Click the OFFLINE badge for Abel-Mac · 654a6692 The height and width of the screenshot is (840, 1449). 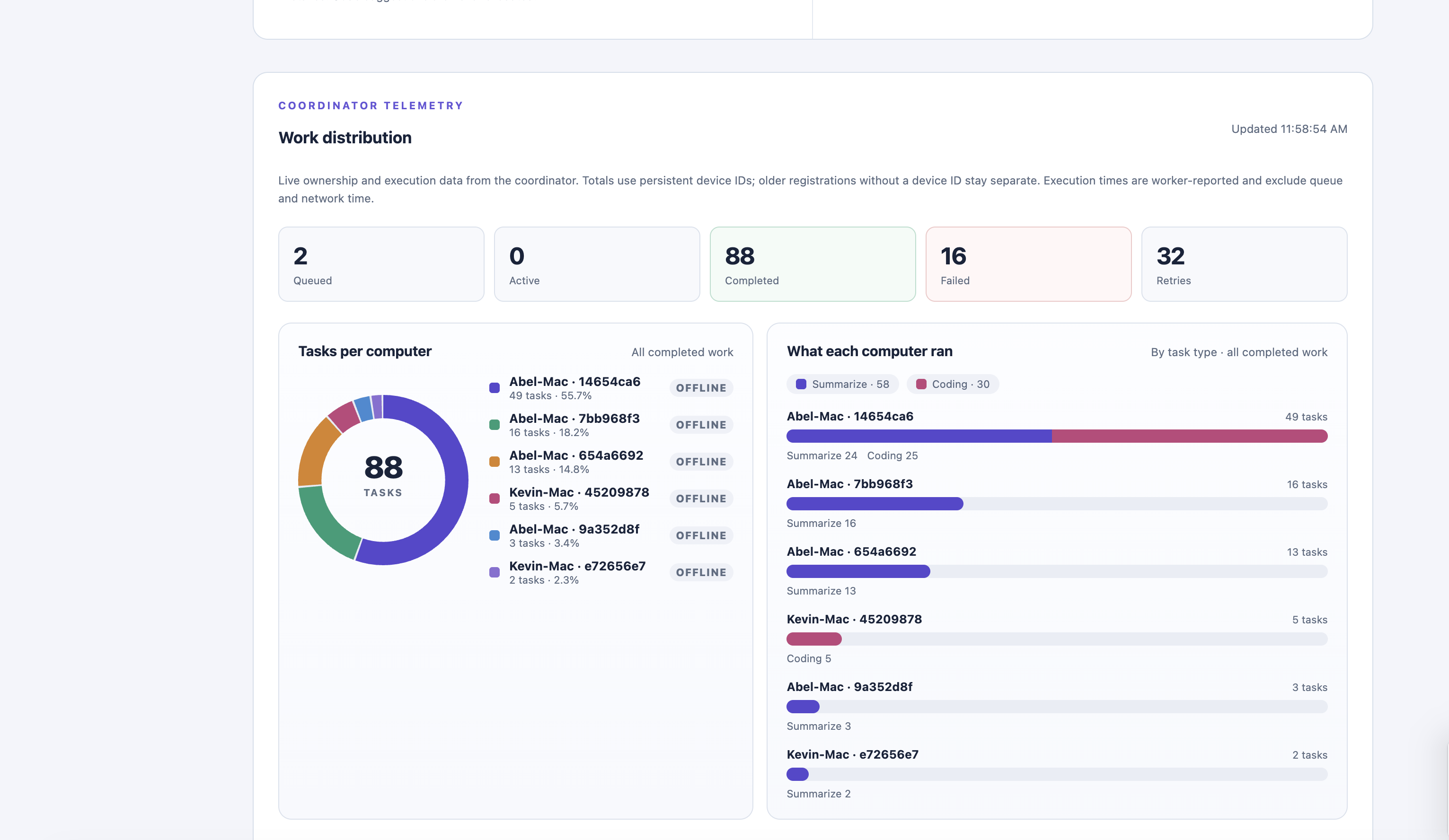tap(701, 461)
